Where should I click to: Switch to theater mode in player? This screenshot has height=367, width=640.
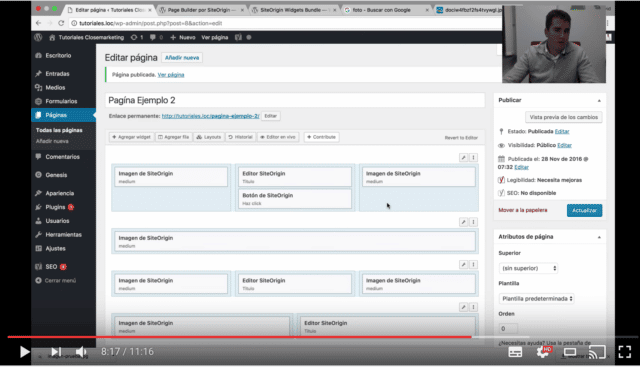coord(570,352)
